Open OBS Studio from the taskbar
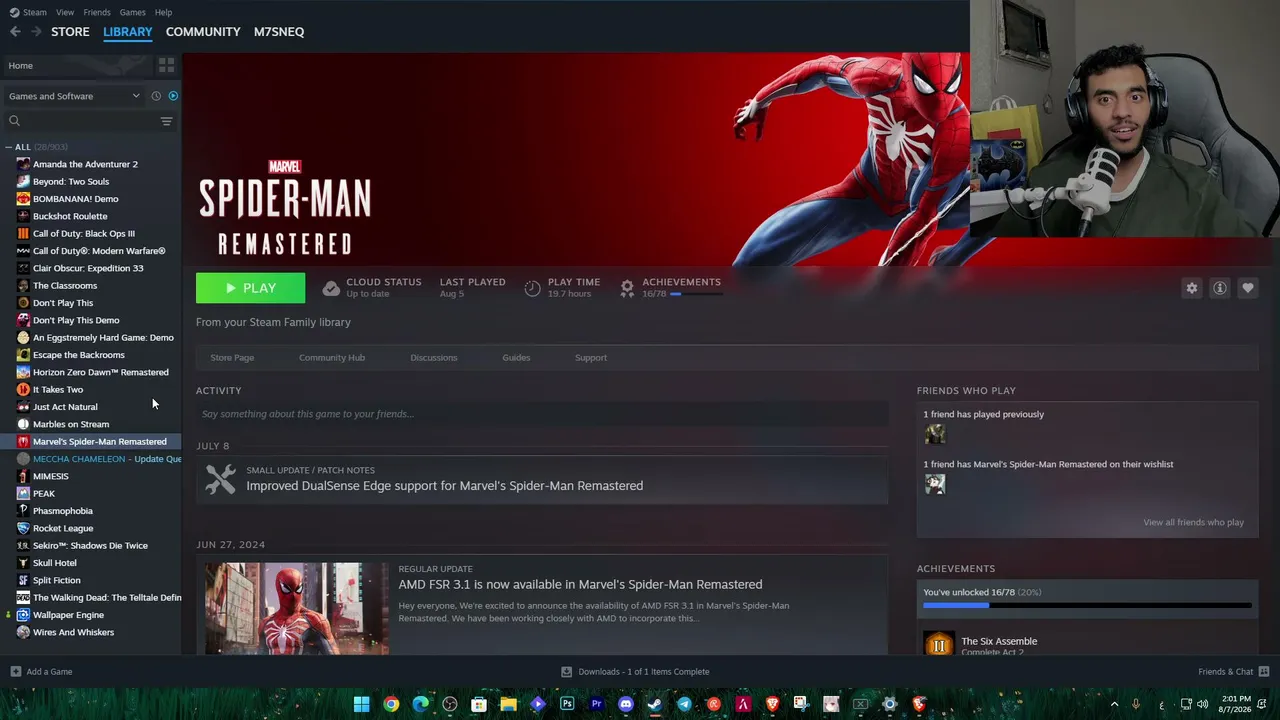This screenshot has width=1280, height=720. click(450, 704)
